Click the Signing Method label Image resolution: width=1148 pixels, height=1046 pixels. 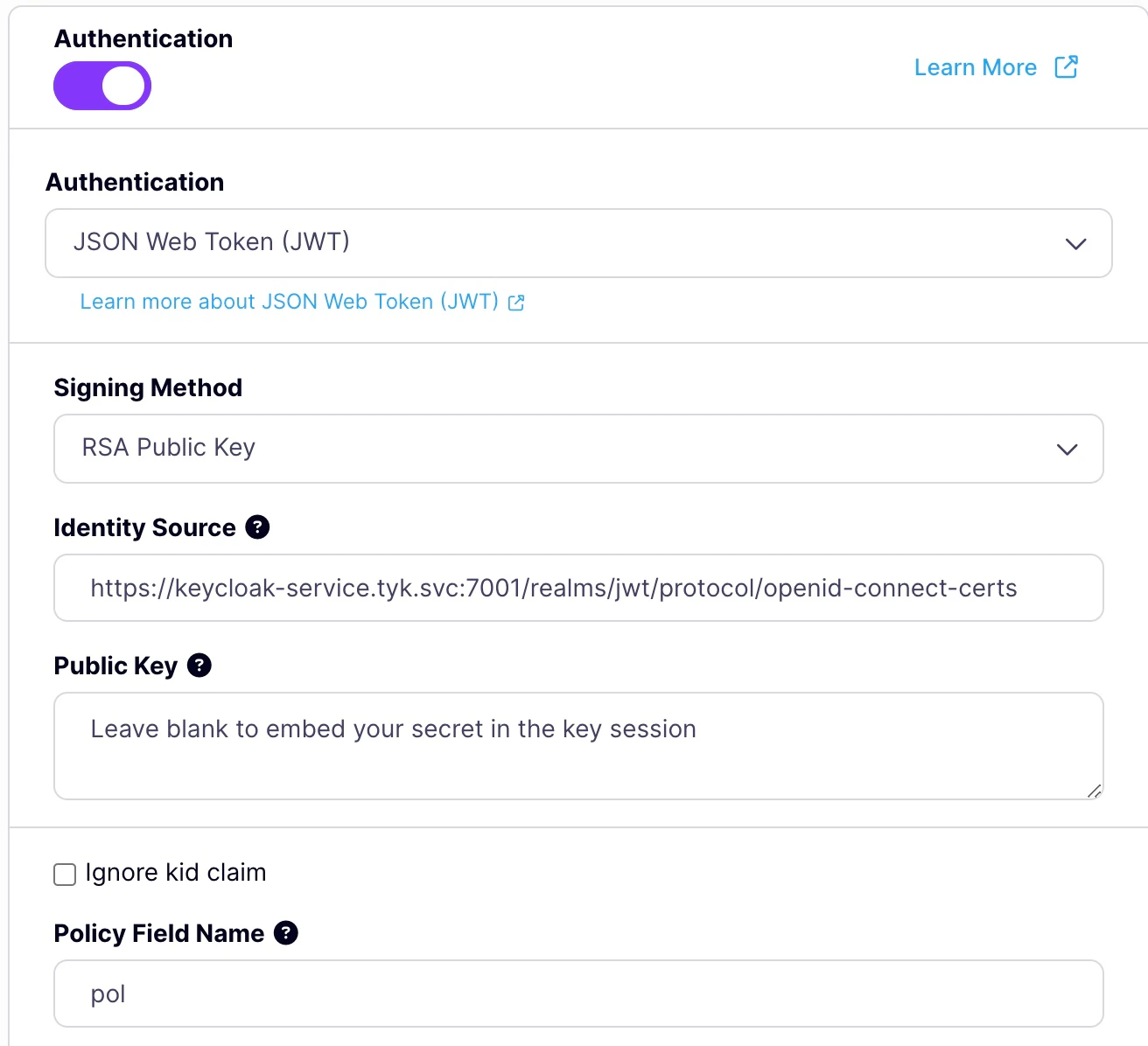[148, 387]
